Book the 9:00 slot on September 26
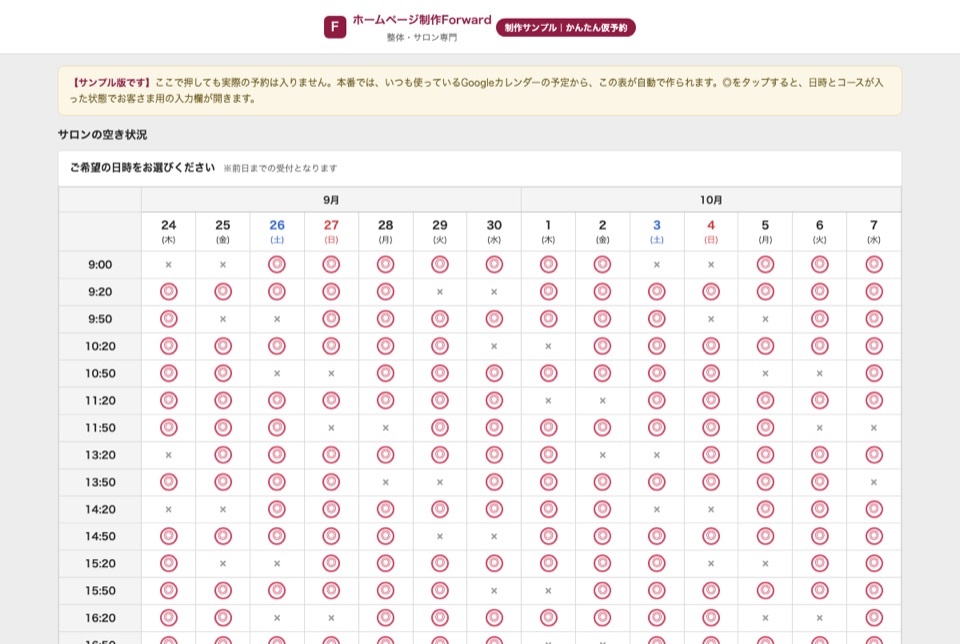Viewport: 960px width, 644px height. [277, 264]
